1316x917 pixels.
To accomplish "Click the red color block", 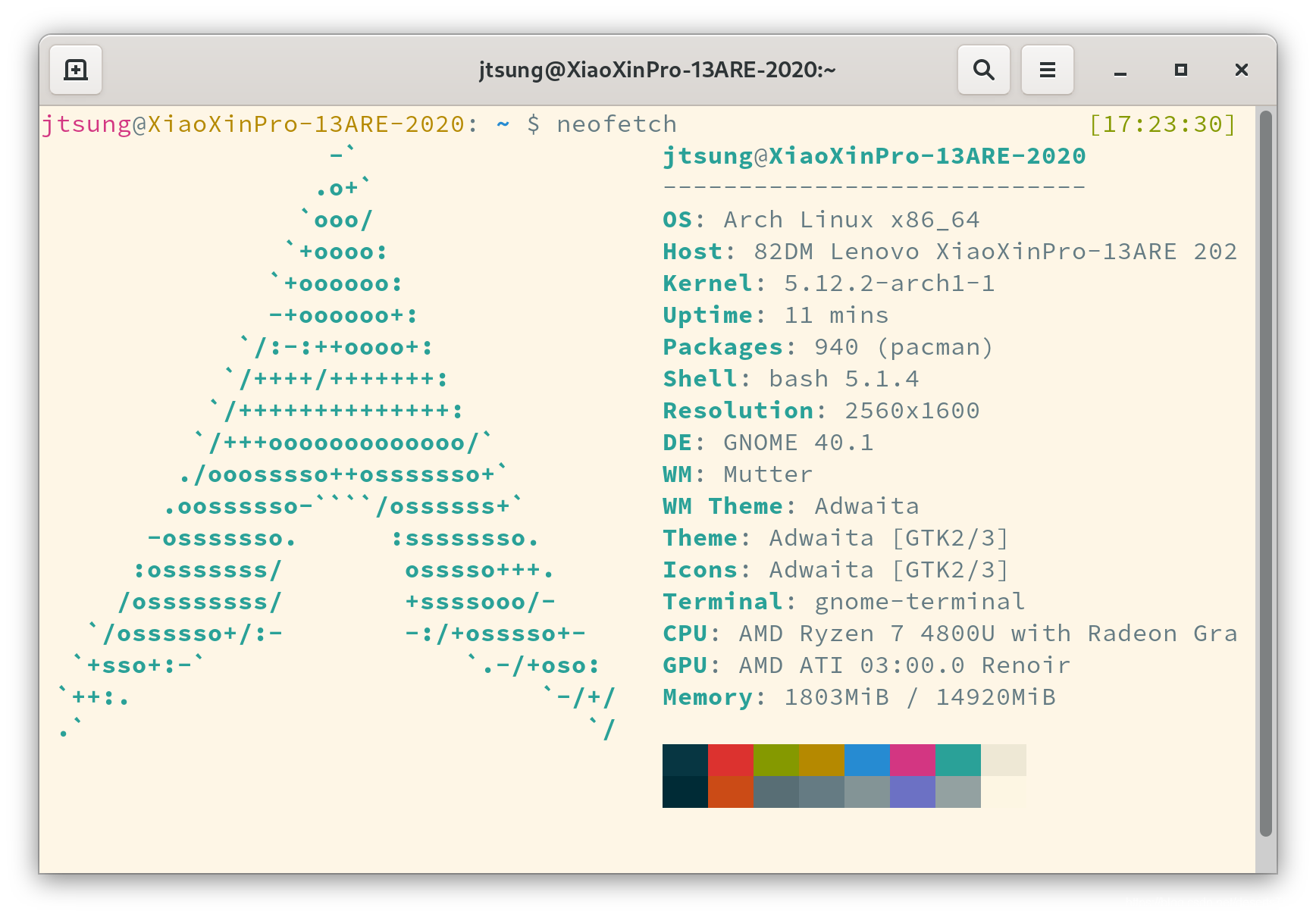I will click(x=731, y=760).
